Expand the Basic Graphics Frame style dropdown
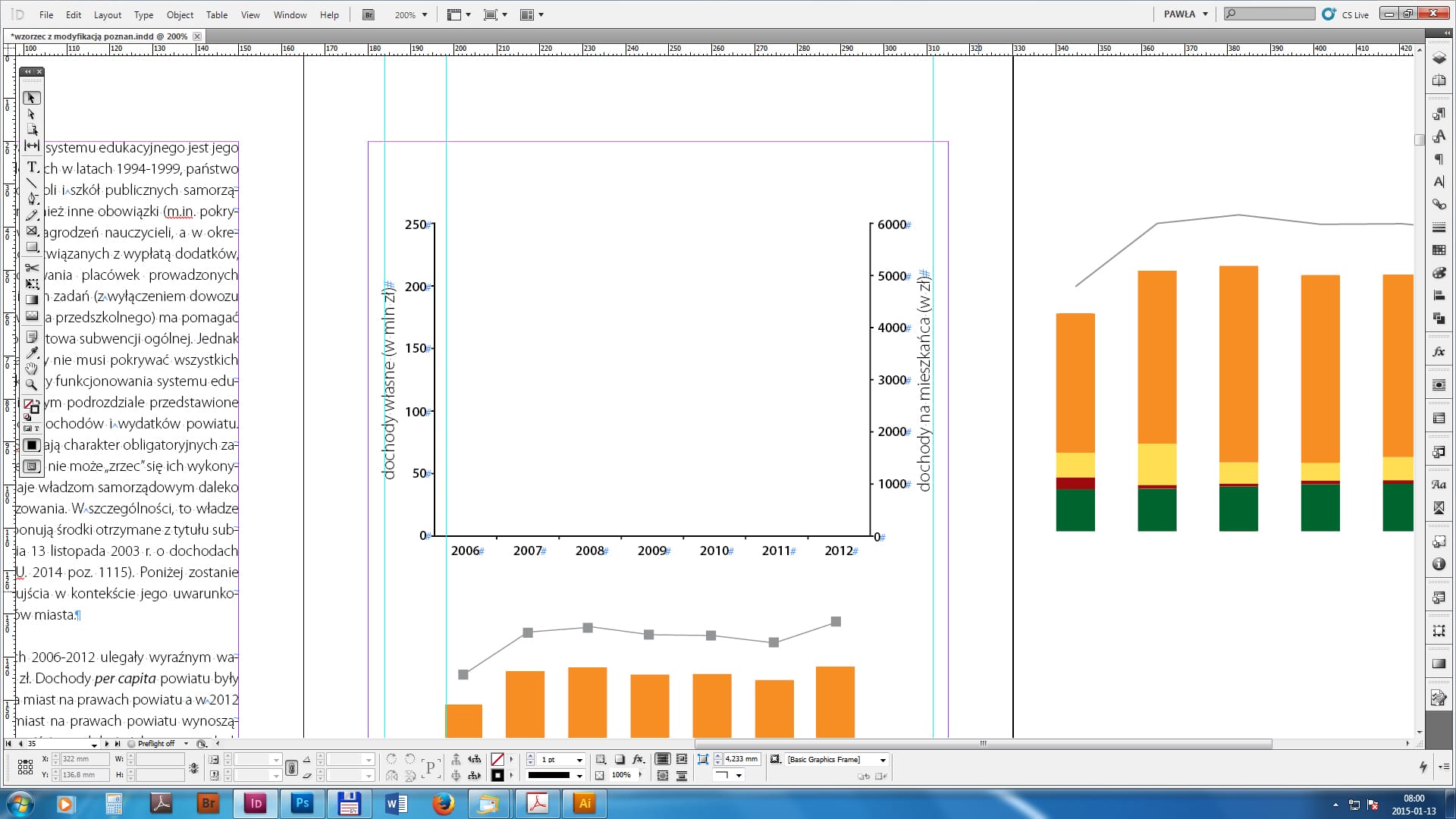This screenshot has height=819, width=1456. [883, 760]
